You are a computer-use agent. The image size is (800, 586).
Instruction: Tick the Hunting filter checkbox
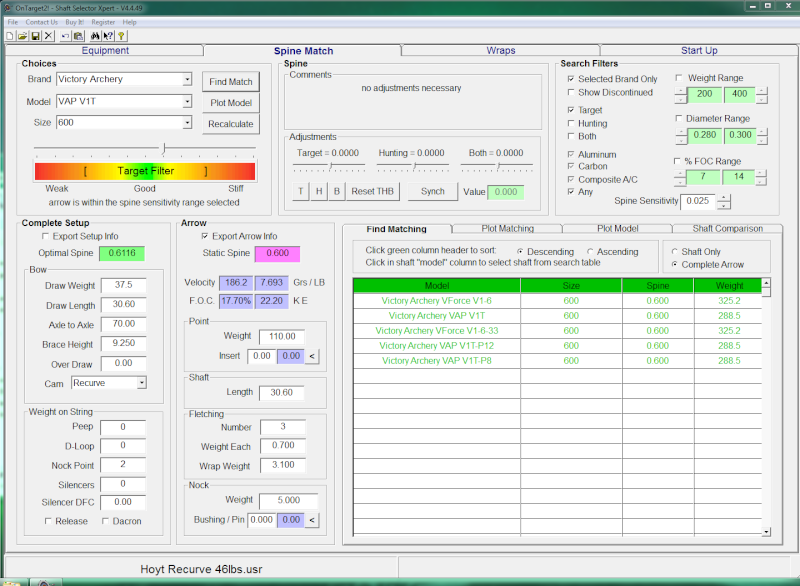click(571, 123)
